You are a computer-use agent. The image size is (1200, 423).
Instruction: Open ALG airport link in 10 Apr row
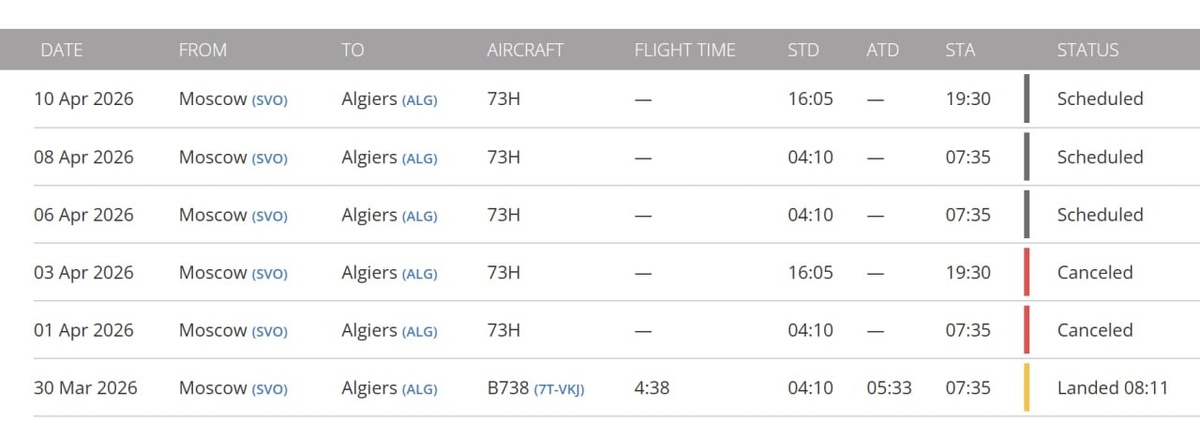419,101
